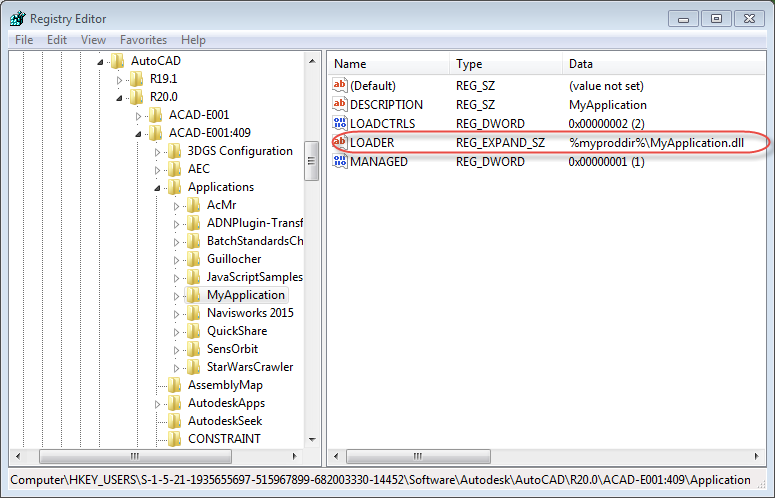This screenshot has height=498, width=775.
Task: Open the Edit menu
Action: pyautogui.click(x=57, y=40)
